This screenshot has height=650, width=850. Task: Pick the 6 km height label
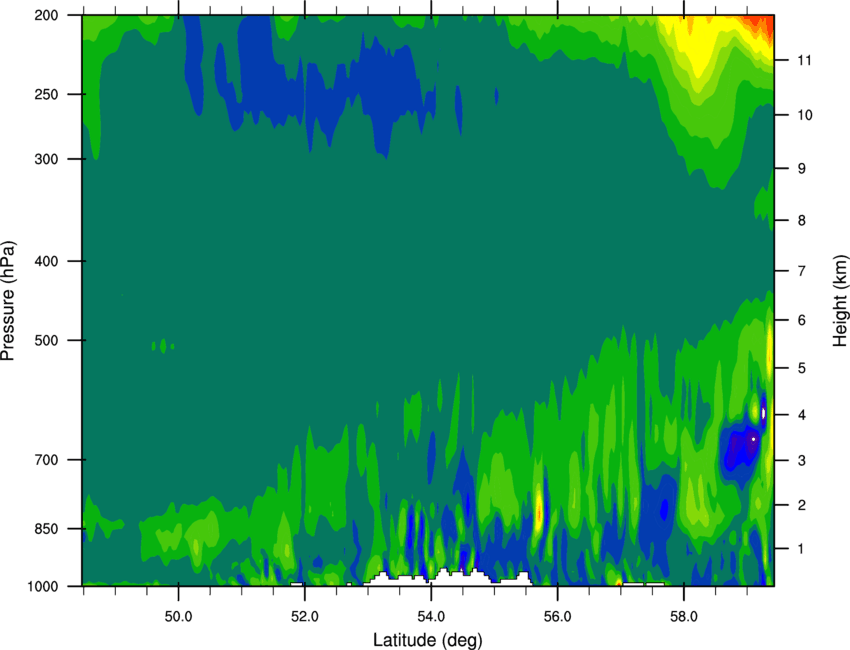pyautogui.click(x=801, y=320)
